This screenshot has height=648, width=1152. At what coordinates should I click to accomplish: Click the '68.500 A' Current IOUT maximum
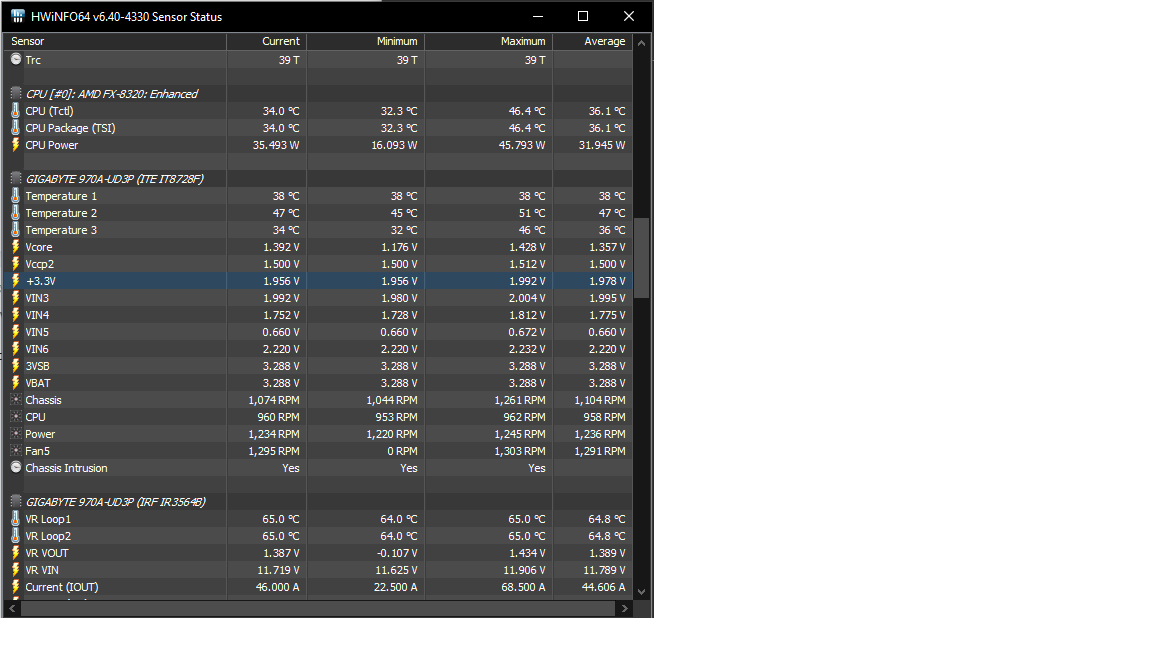(x=522, y=587)
